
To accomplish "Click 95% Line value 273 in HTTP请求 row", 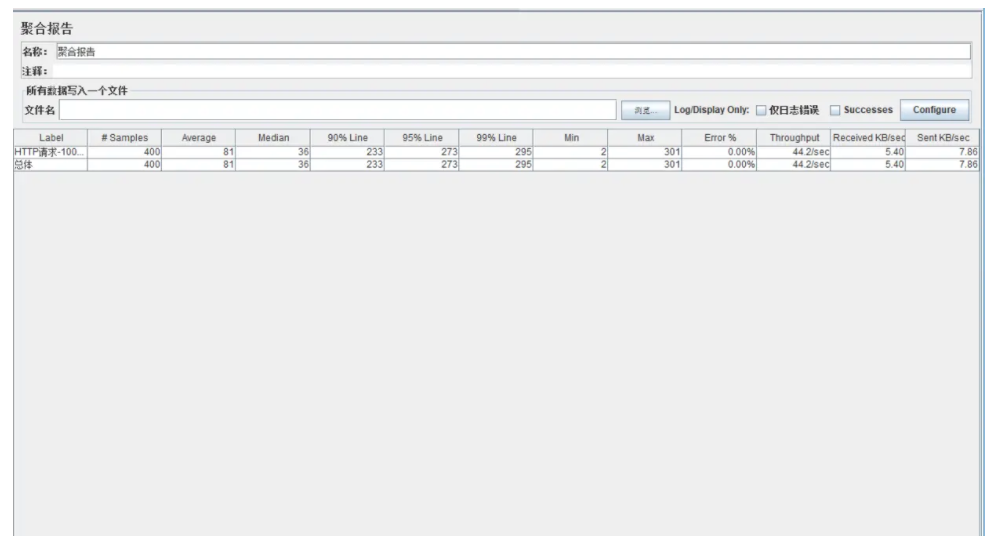I will [422, 152].
